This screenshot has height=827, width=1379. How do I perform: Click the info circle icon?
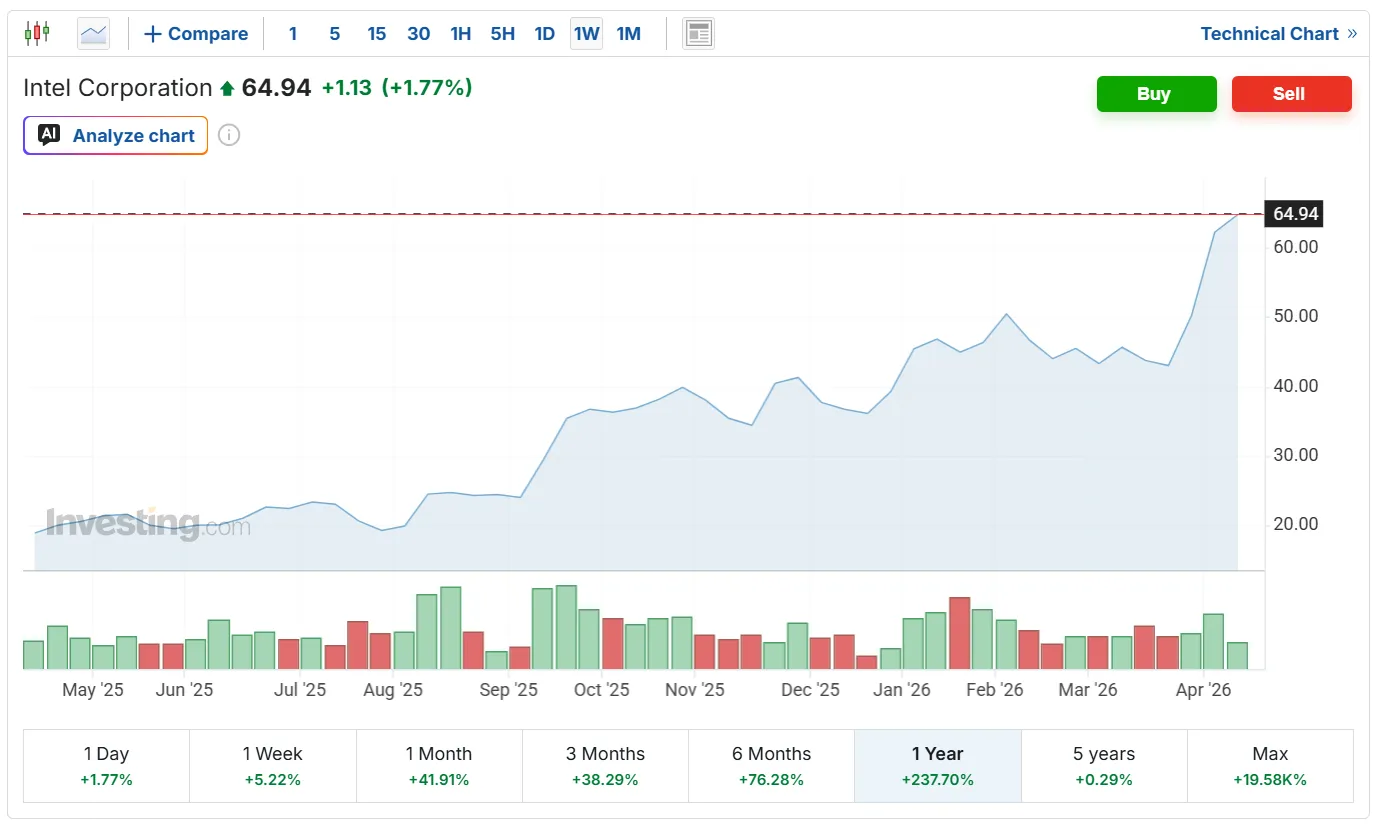tap(229, 135)
